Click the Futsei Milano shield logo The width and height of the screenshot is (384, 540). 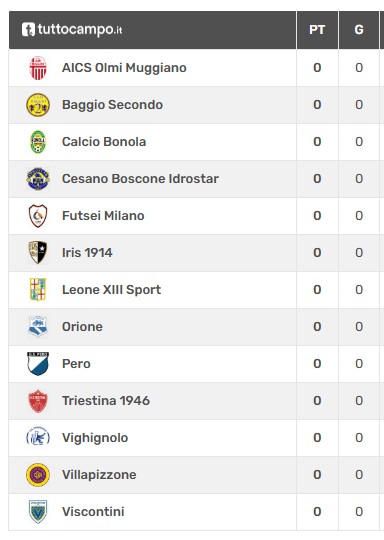point(38,216)
